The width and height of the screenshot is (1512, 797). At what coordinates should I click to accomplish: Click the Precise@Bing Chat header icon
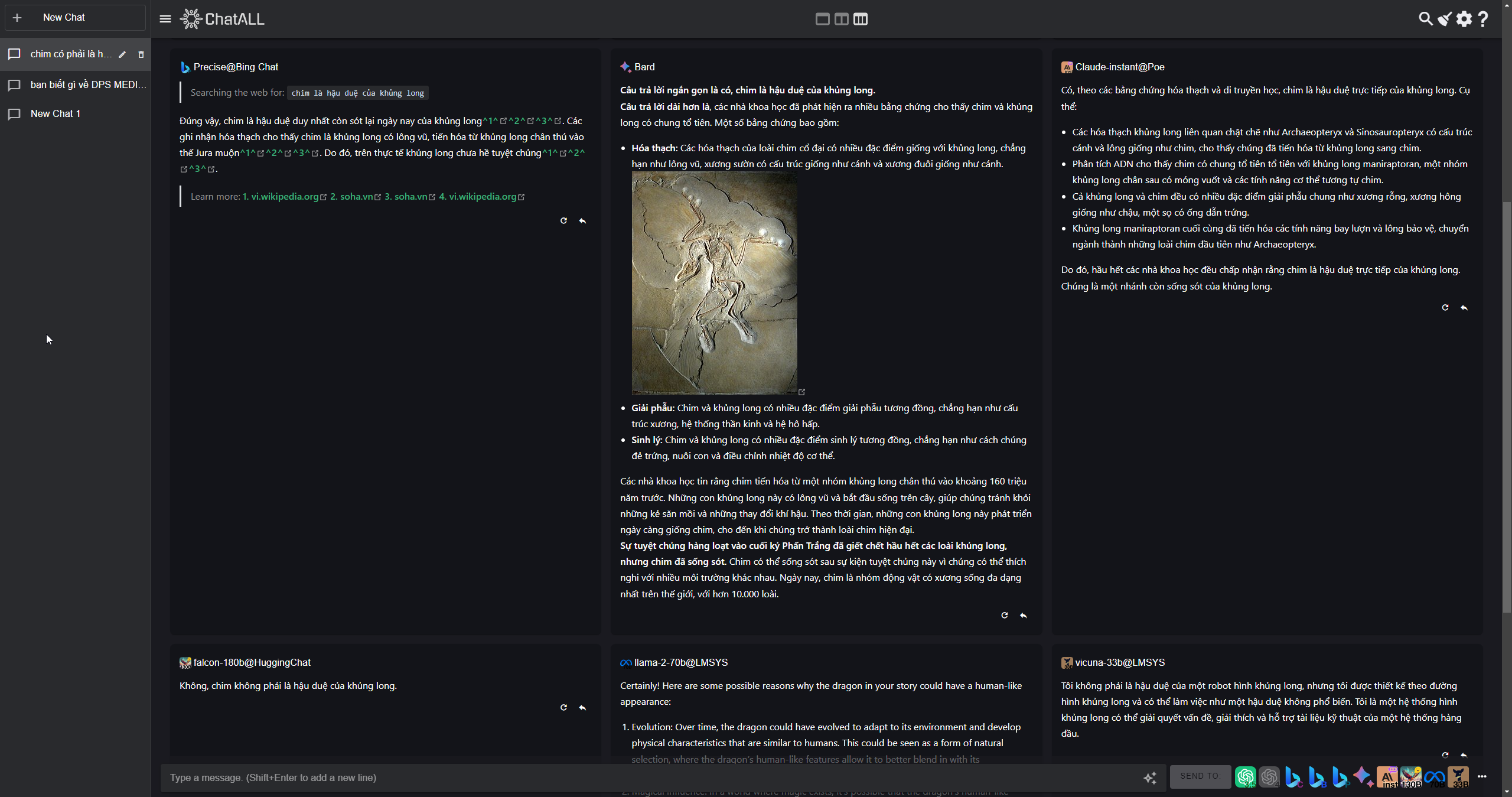[185, 67]
